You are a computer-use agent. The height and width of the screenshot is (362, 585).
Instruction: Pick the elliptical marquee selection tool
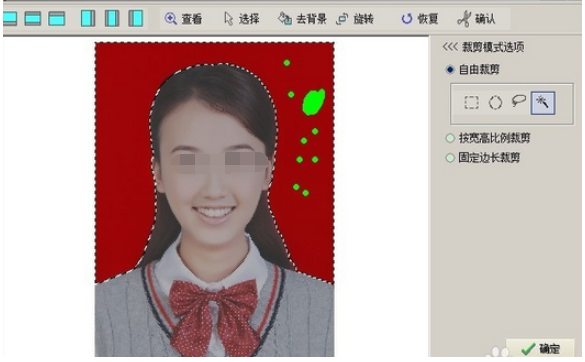coord(495,102)
